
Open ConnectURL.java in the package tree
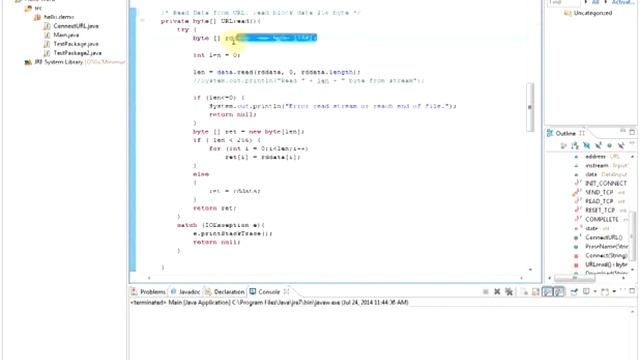[x=76, y=26]
